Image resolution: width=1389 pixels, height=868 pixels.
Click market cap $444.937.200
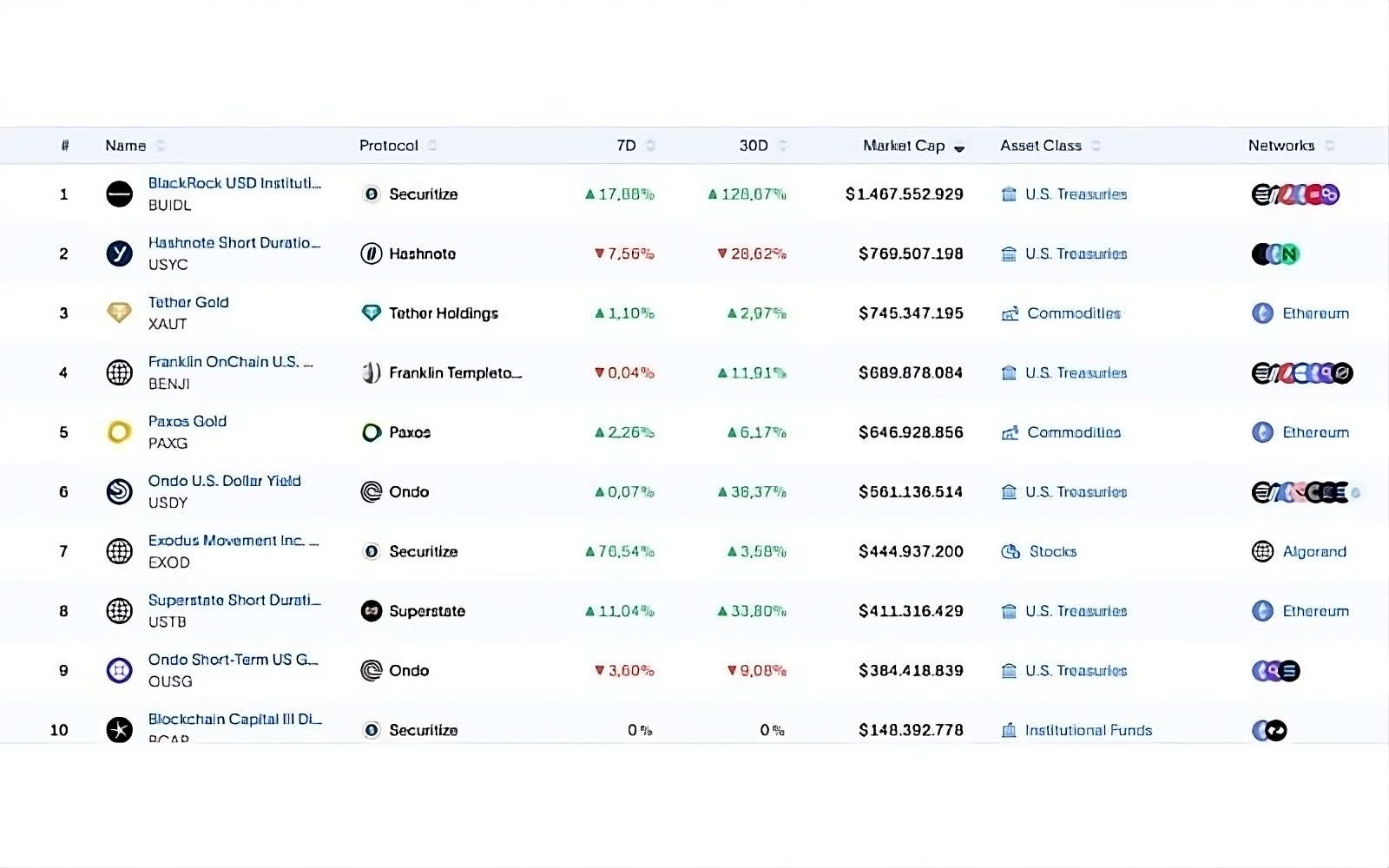click(911, 551)
